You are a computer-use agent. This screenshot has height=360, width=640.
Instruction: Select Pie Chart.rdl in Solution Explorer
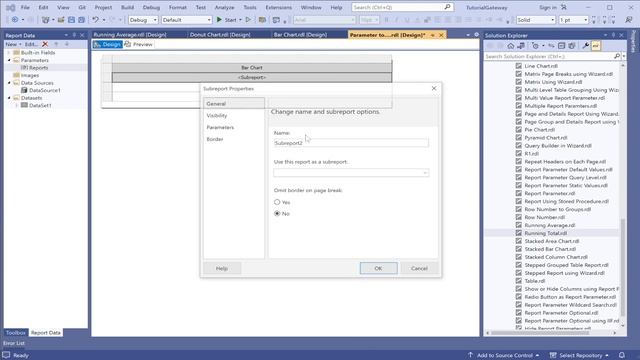pos(539,130)
